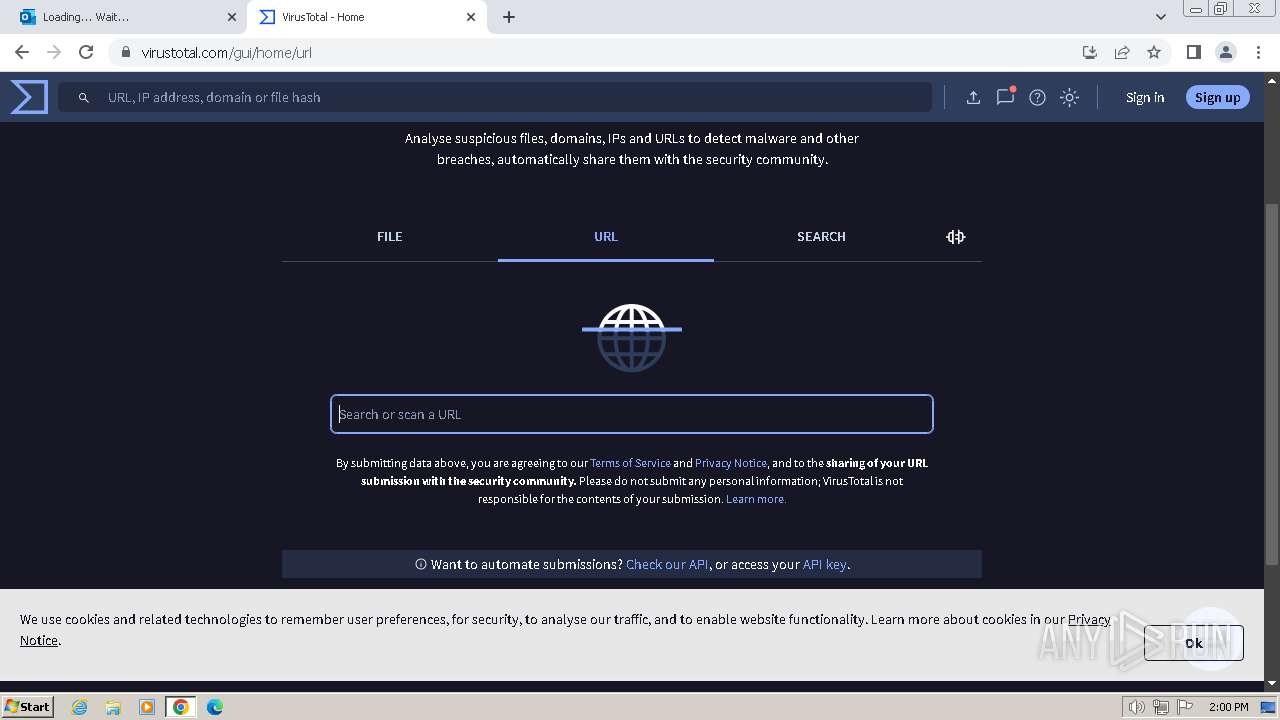Switch to the SEARCH tab

(821, 237)
